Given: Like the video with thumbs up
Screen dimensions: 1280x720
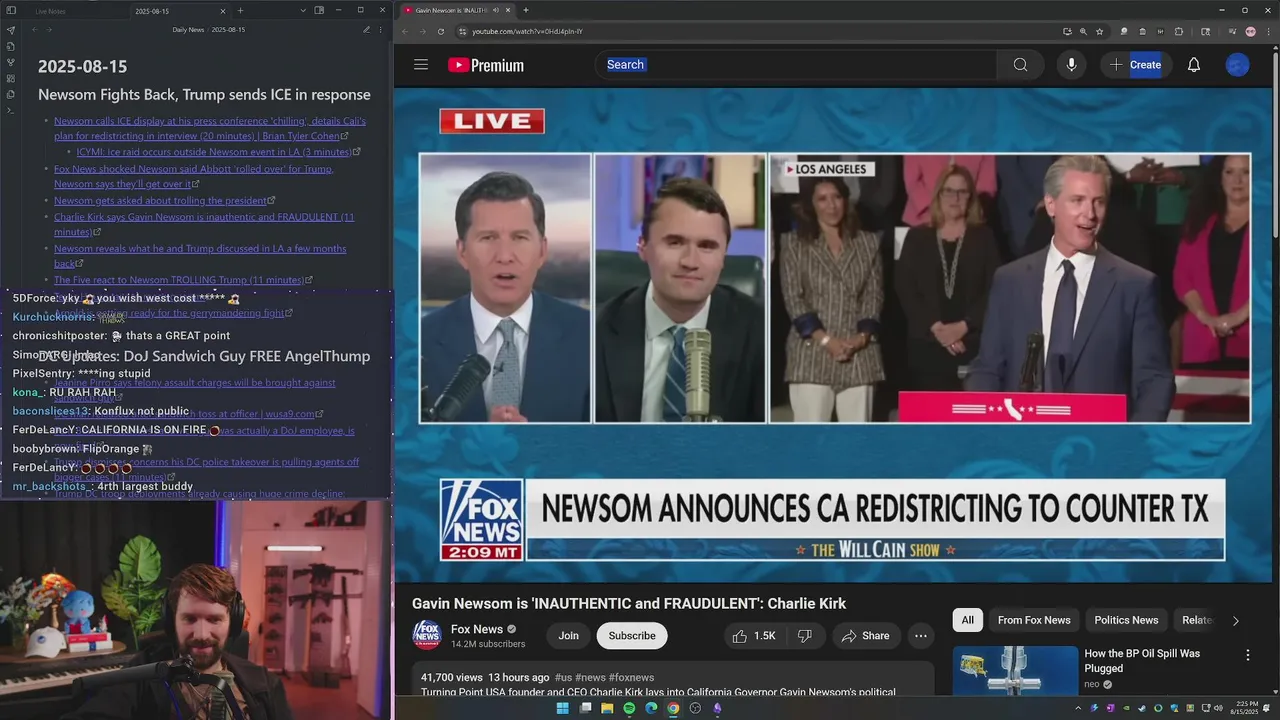Looking at the screenshot, I should pyautogui.click(x=754, y=636).
